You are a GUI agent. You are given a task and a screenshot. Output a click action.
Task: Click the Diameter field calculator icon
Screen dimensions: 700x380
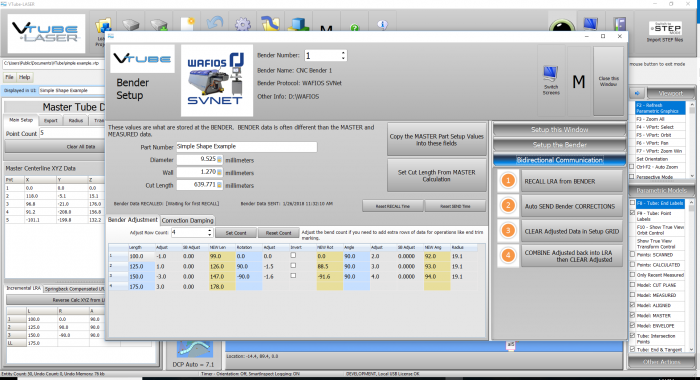tap(219, 159)
